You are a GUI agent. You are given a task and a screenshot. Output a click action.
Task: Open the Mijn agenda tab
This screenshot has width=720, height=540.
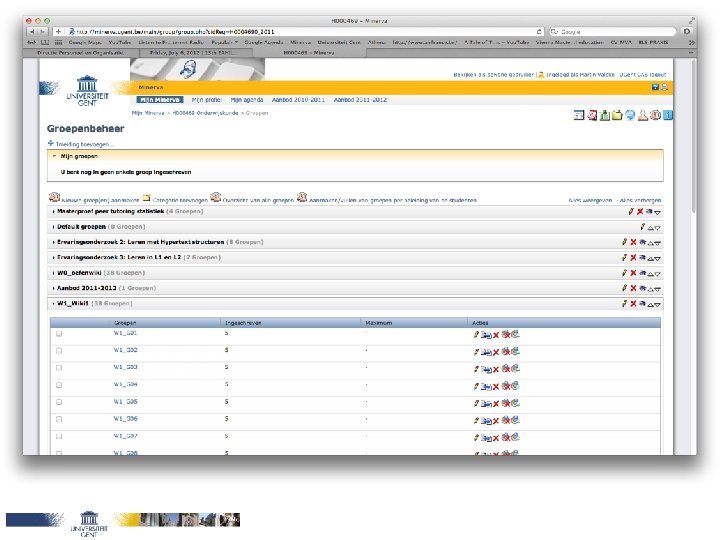coord(247,100)
